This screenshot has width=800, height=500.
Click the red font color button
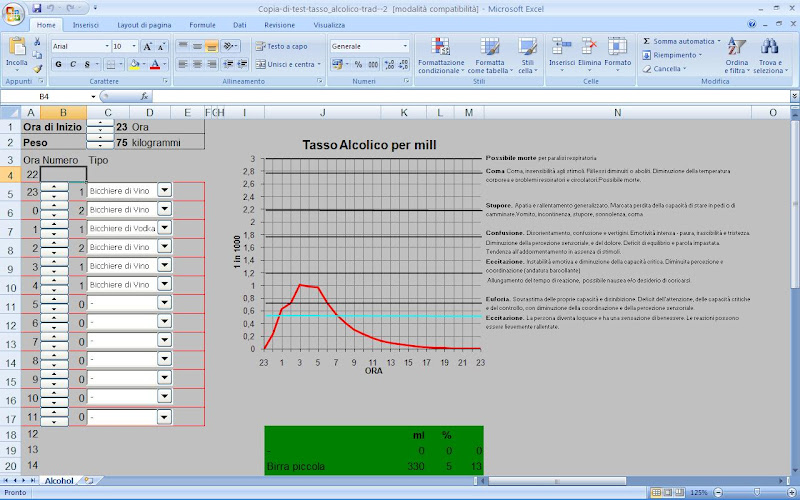coord(155,64)
